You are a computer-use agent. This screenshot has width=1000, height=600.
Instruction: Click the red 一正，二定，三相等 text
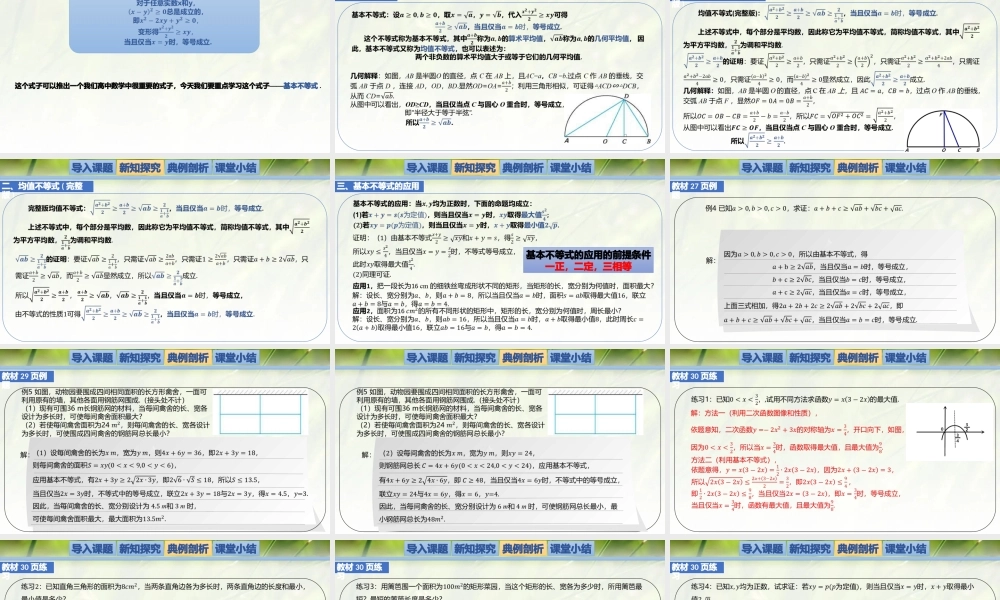point(588,267)
